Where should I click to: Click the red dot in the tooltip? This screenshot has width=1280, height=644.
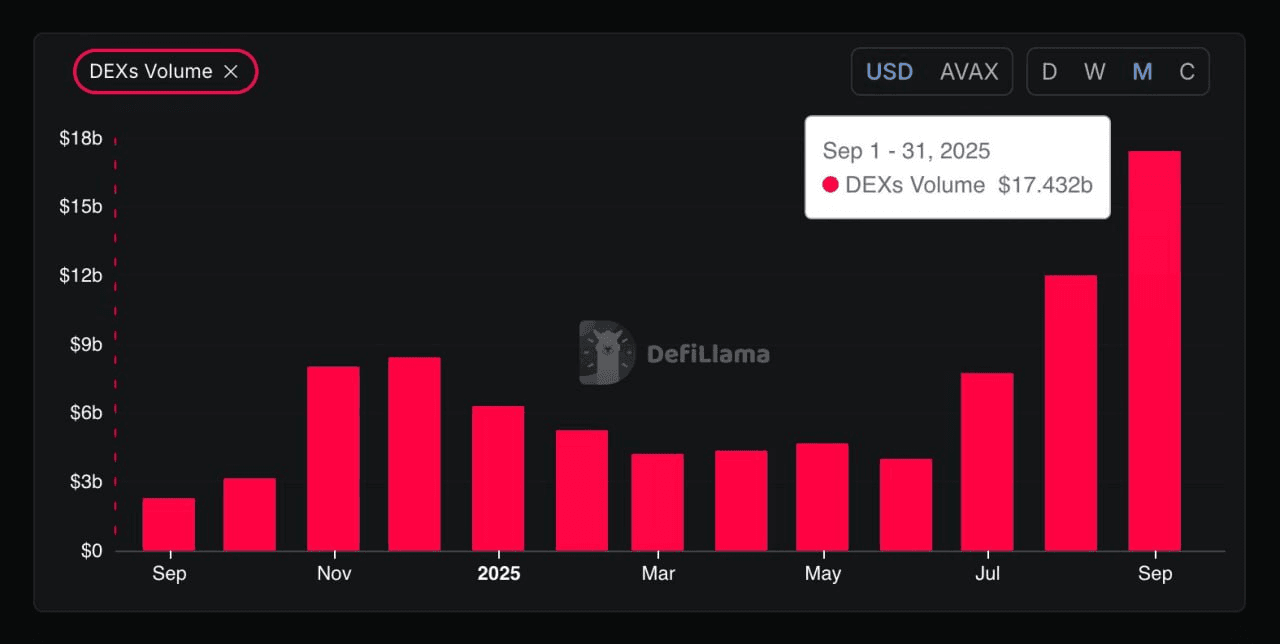[830, 185]
